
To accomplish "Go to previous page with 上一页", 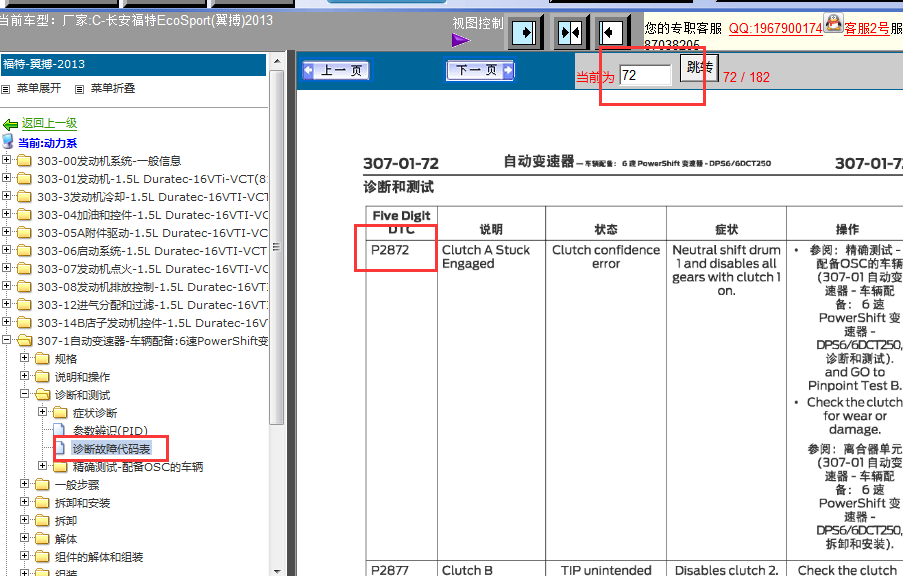I will (x=336, y=71).
